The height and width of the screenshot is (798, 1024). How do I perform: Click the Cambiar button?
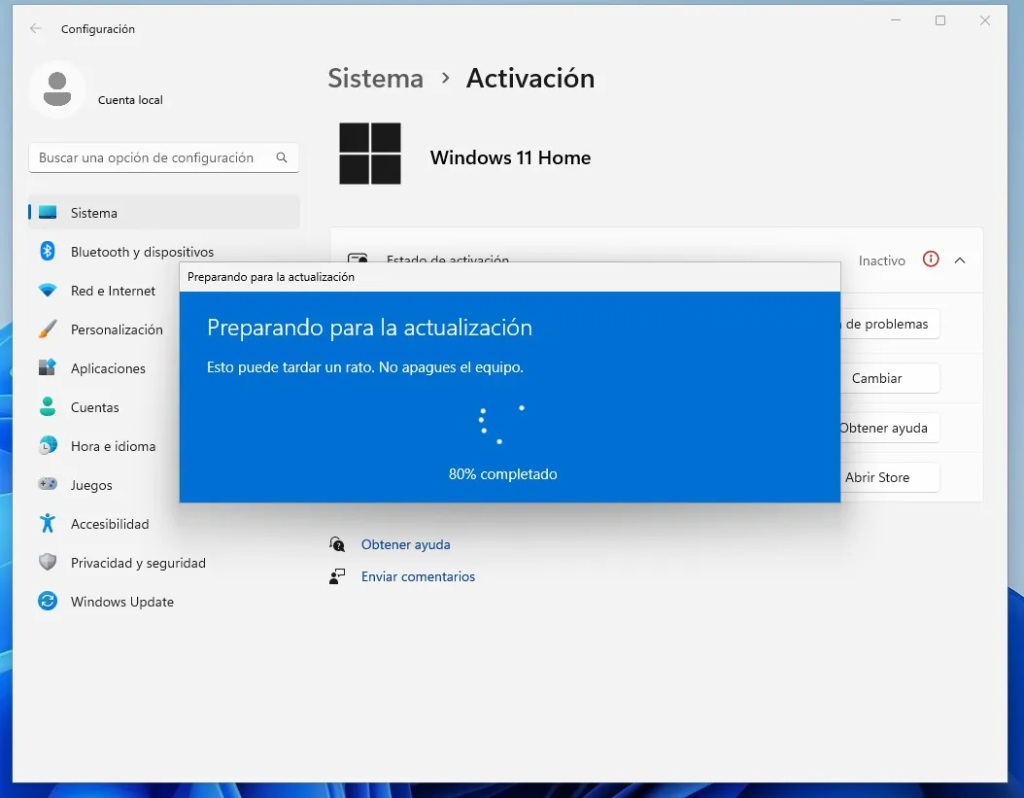[x=889, y=378]
